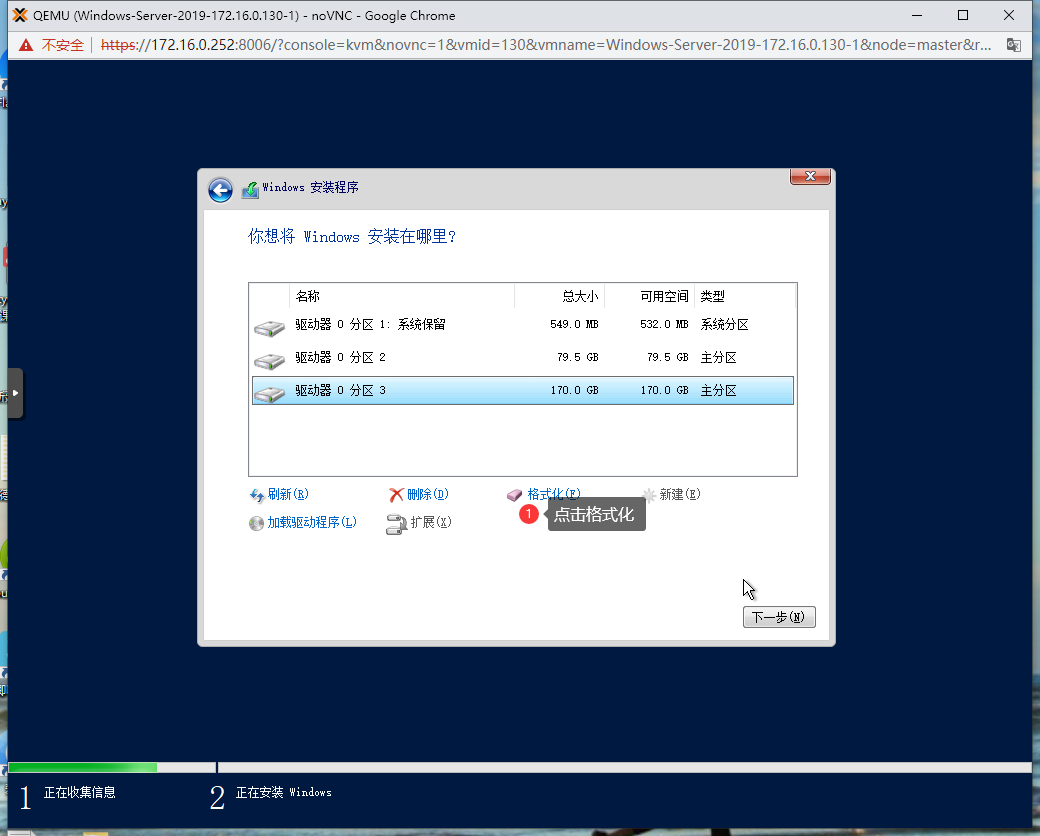The image size is (1040, 836).
Task: Click 删除(D) delete link
Action: click(428, 494)
